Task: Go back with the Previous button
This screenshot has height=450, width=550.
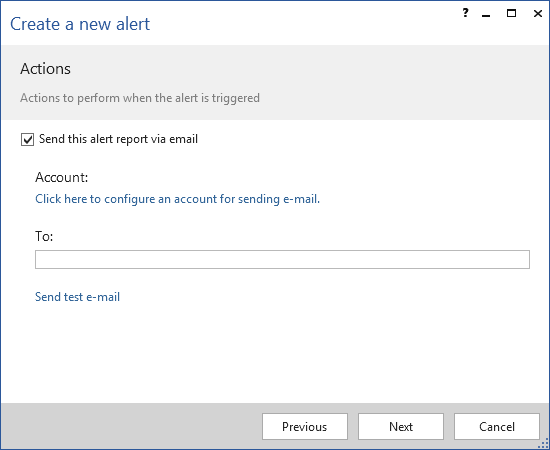Action: pos(305,427)
